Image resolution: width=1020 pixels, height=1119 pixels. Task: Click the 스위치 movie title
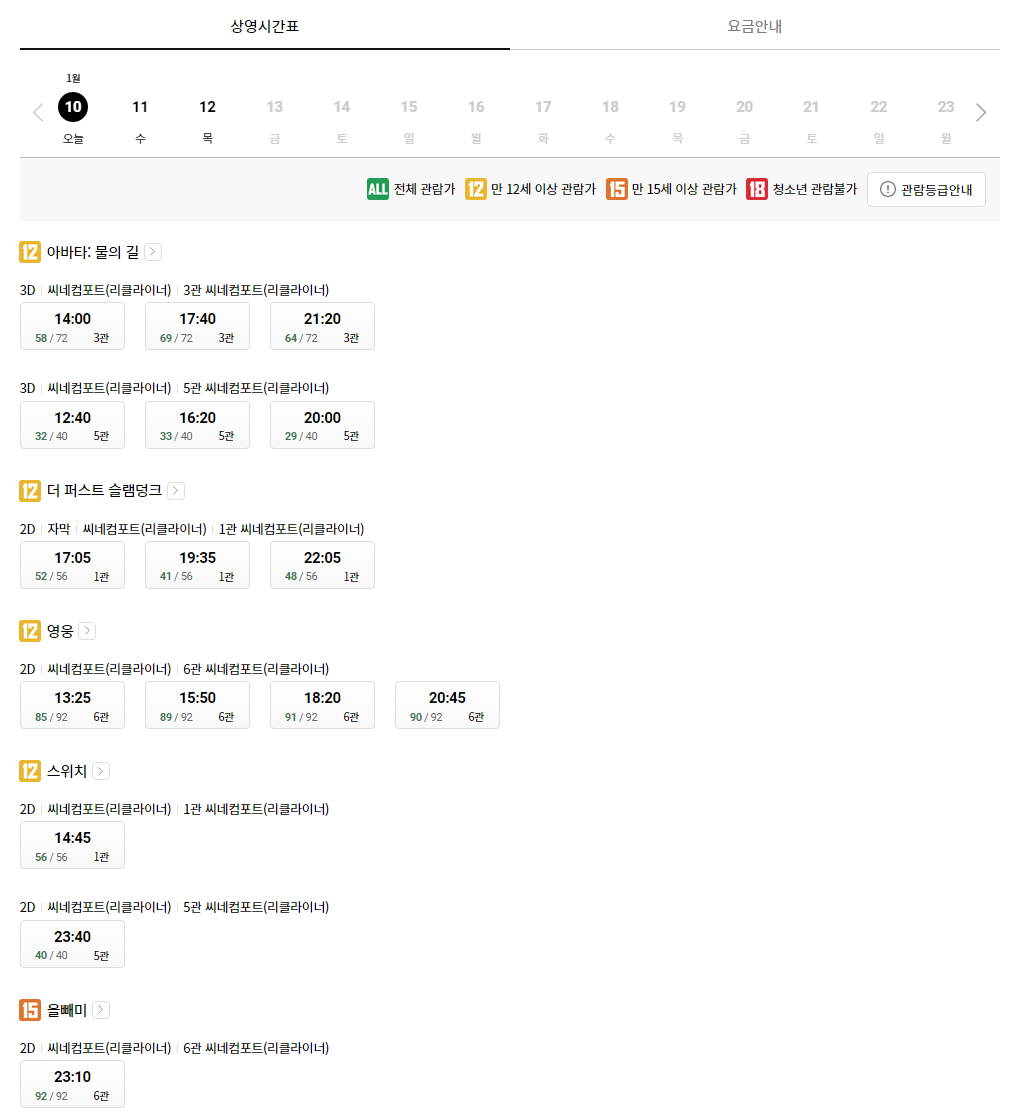[x=66, y=771]
